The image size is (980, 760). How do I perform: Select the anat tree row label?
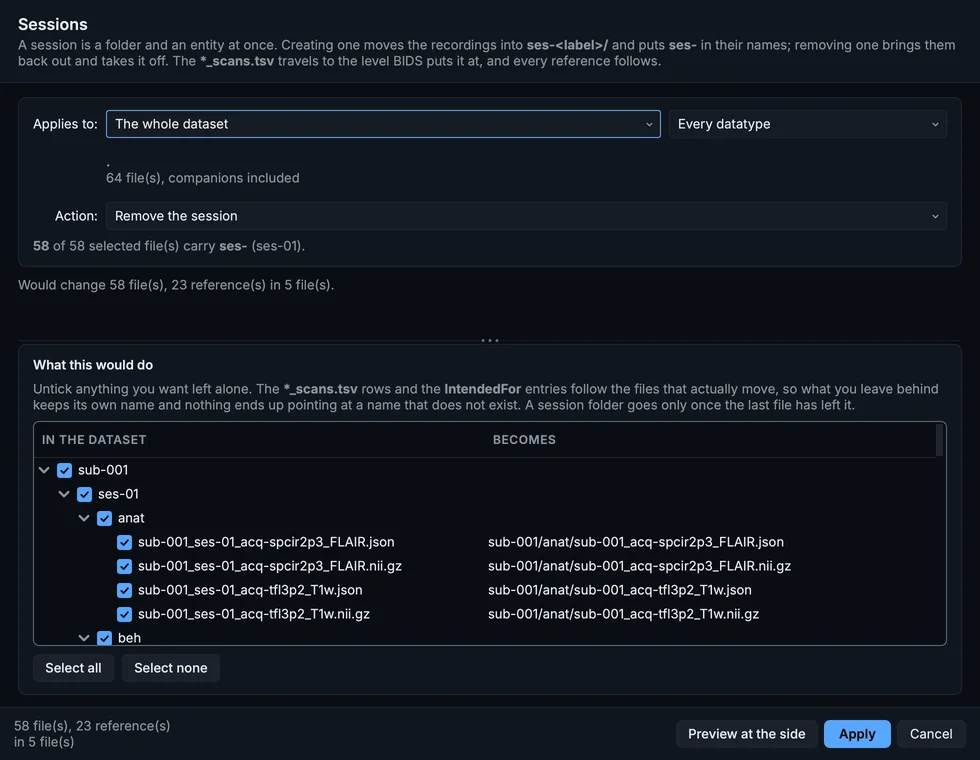[131, 518]
